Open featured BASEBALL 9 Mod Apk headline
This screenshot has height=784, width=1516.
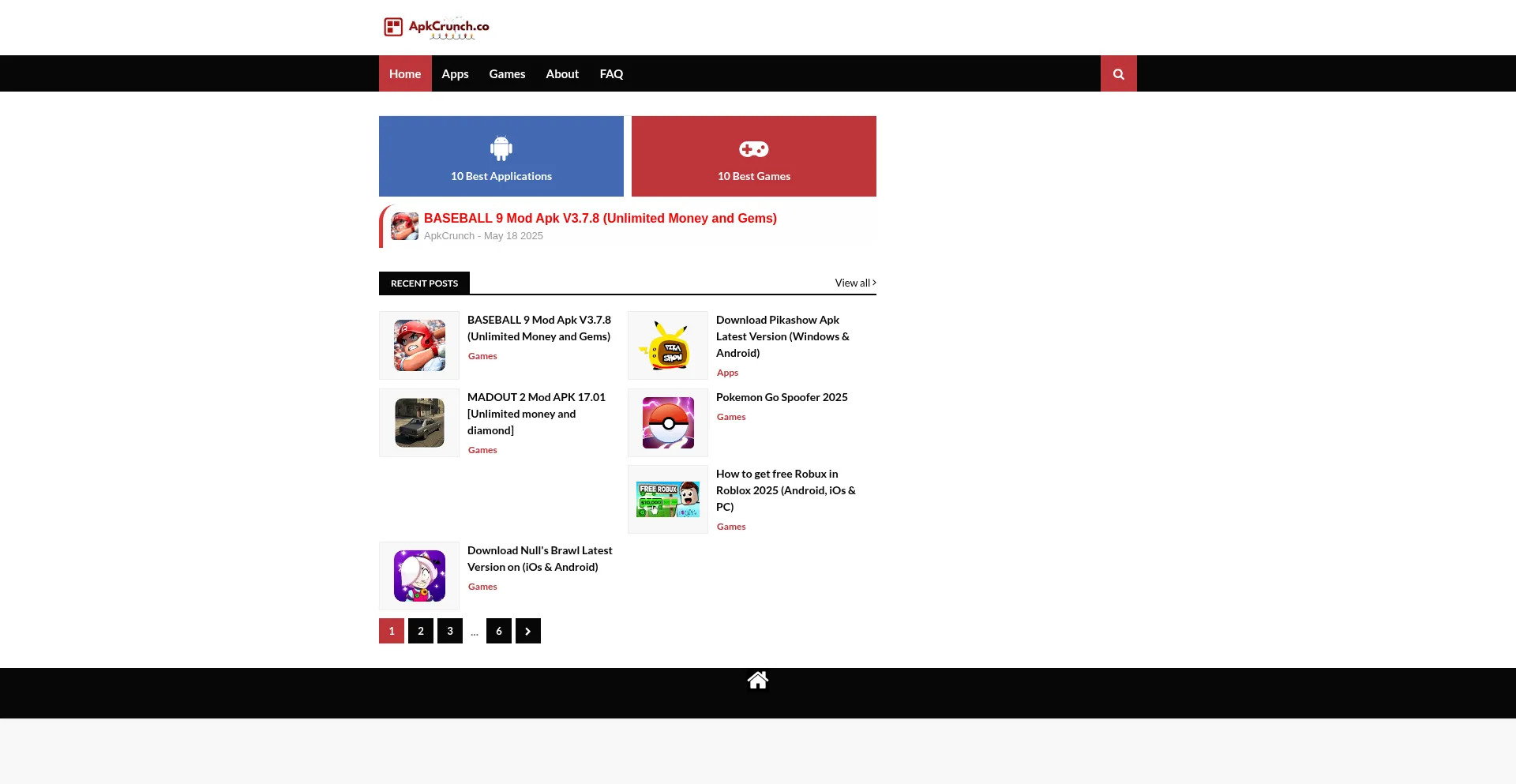click(600, 218)
